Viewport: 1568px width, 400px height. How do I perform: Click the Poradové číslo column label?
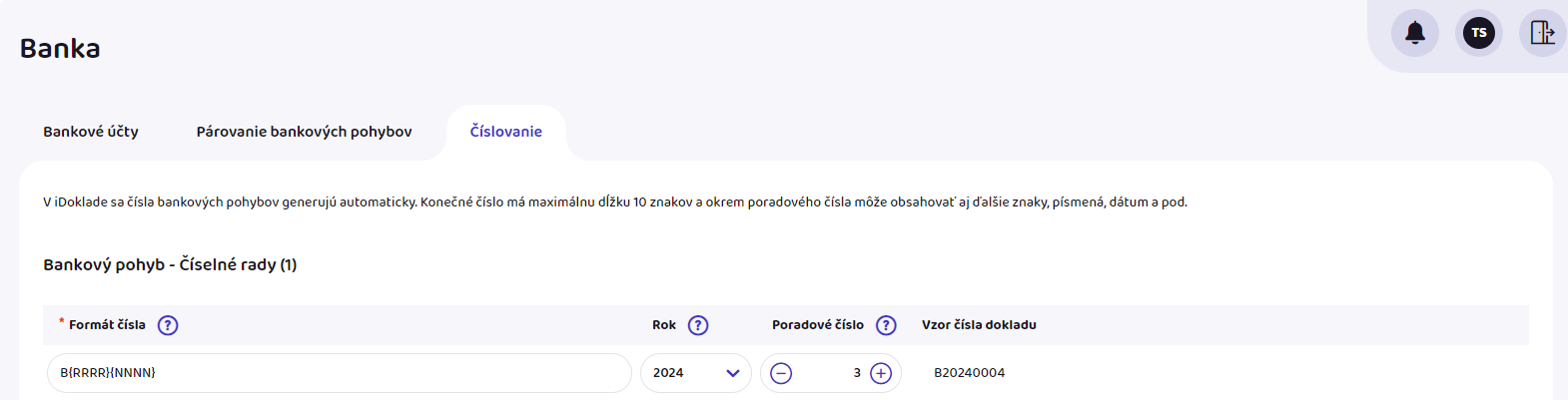[x=817, y=325]
